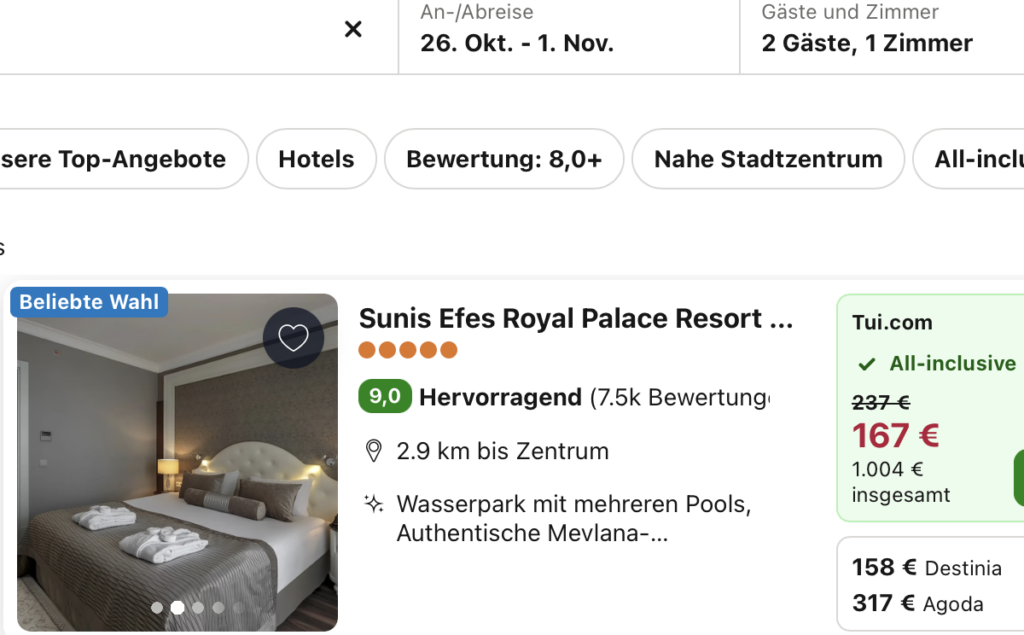
Task: Open the 158 € Destinia offer
Action: [x=926, y=568]
